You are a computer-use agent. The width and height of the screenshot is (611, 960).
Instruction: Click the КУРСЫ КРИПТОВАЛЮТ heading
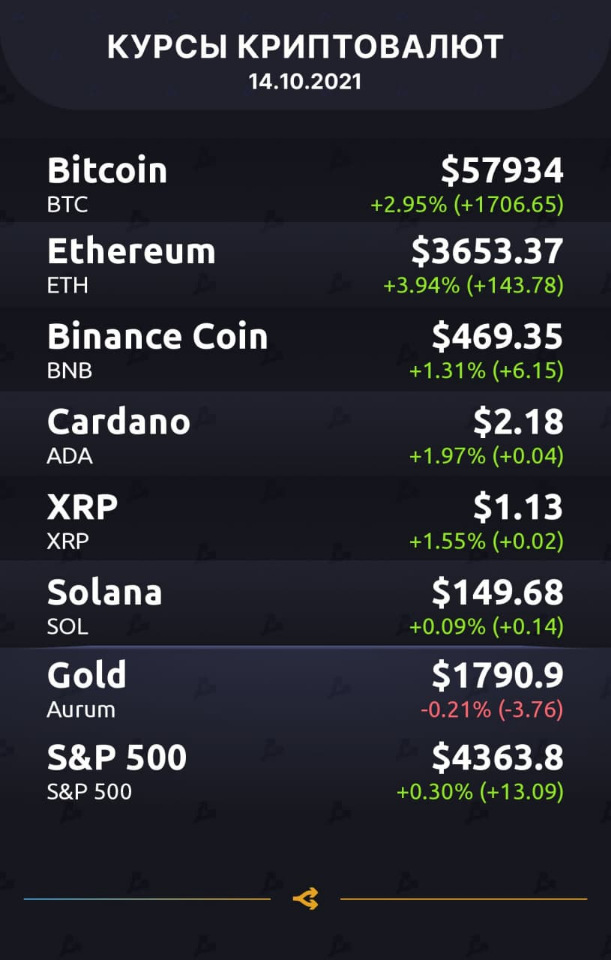pyautogui.click(x=306, y=47)
